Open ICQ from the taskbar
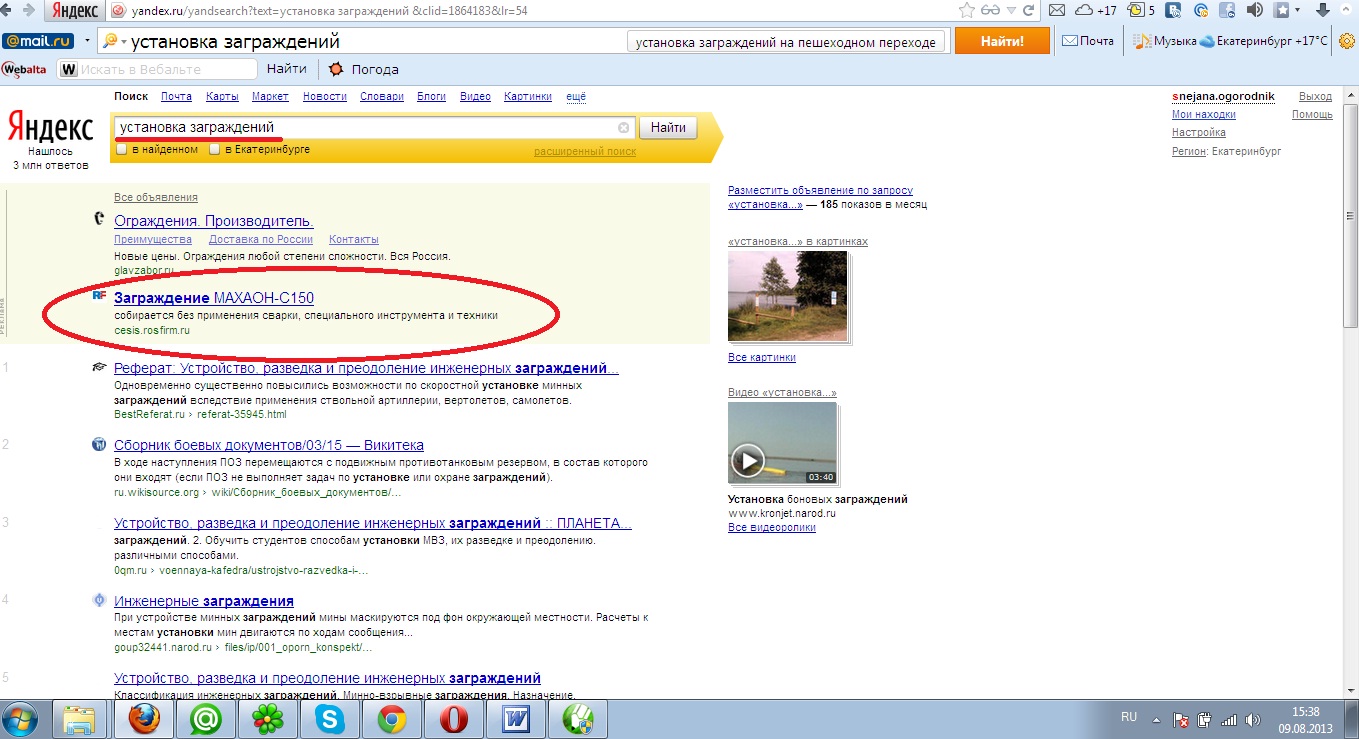1359x739 pixels. 268,719
